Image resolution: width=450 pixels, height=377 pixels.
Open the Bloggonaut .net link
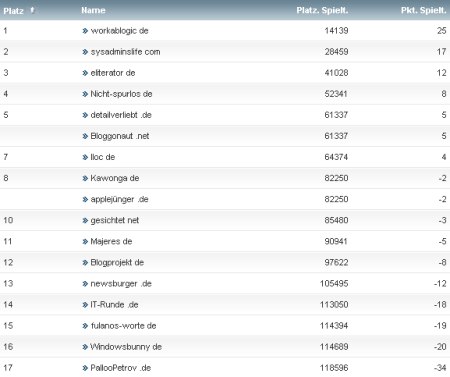coord(120,136)
